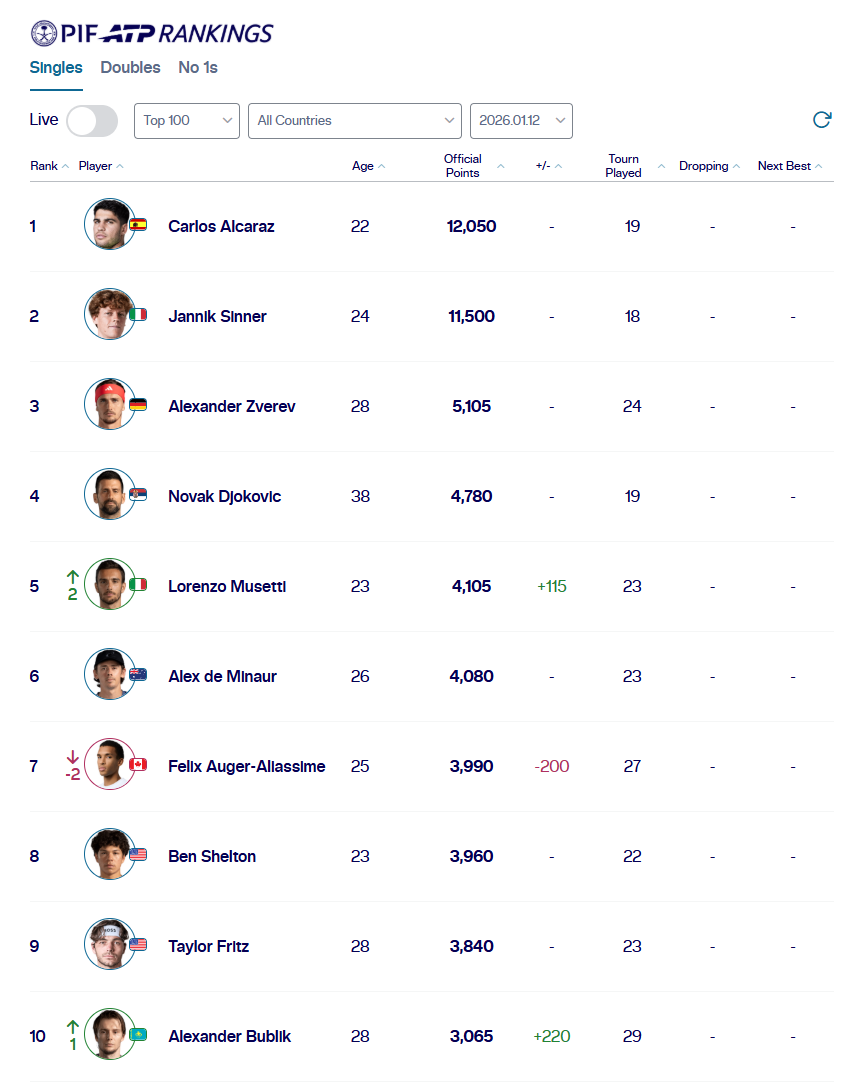Switch to the Doubles tab
Image resolution: width=845 pixels, height=1082 pixels.
(x=130, y=68)
